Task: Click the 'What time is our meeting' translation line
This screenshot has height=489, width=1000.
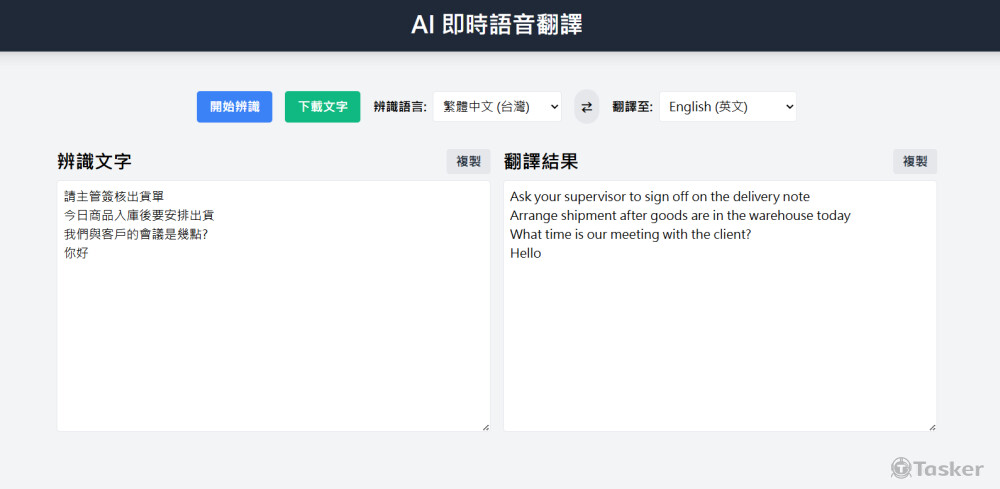Action: pyautogui.click(x=630, y=234)
